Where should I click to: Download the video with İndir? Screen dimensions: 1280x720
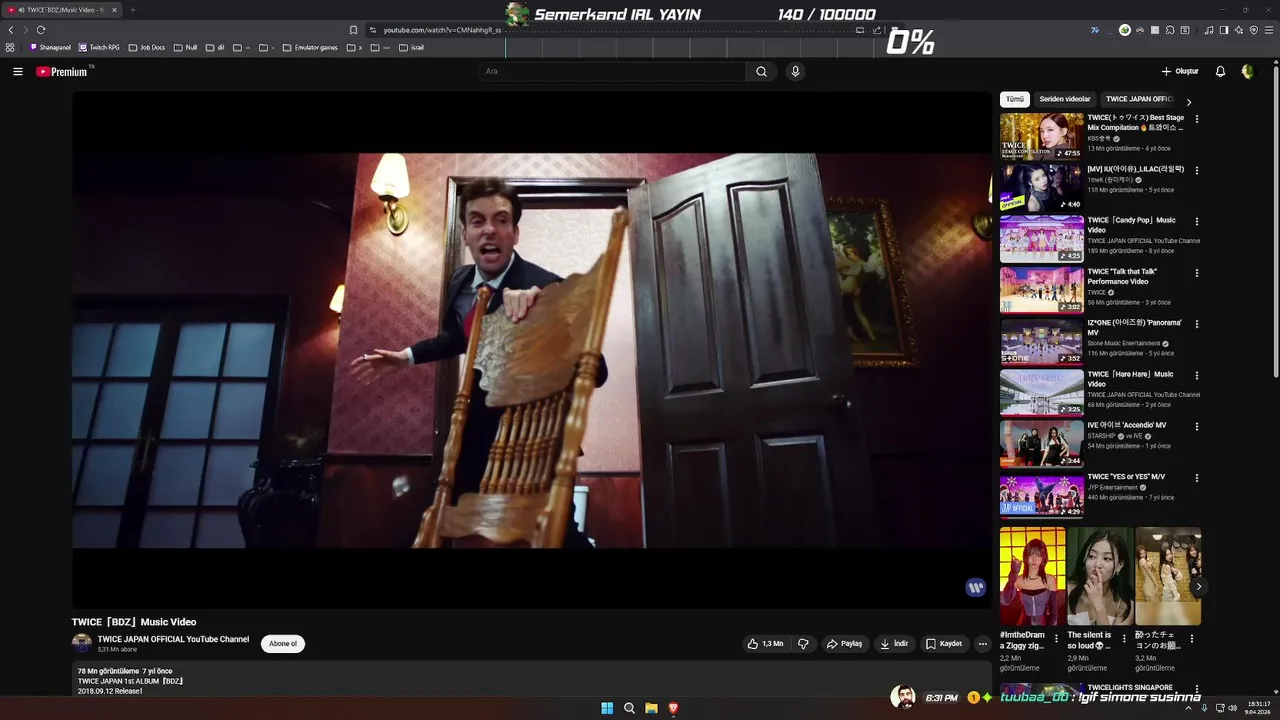pos(894,644)
